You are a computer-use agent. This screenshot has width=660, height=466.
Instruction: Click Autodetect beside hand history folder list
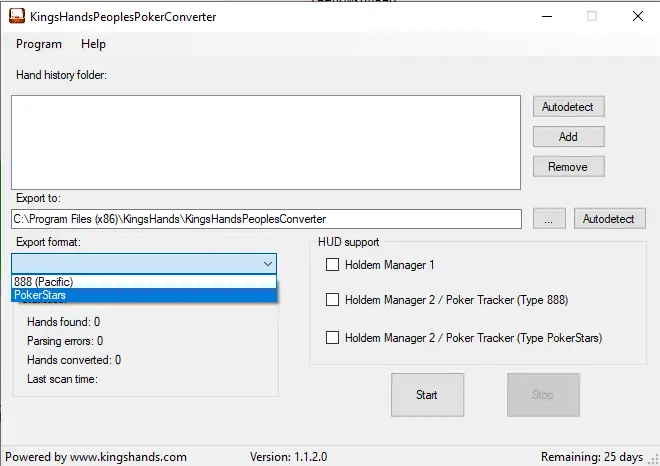568,107
